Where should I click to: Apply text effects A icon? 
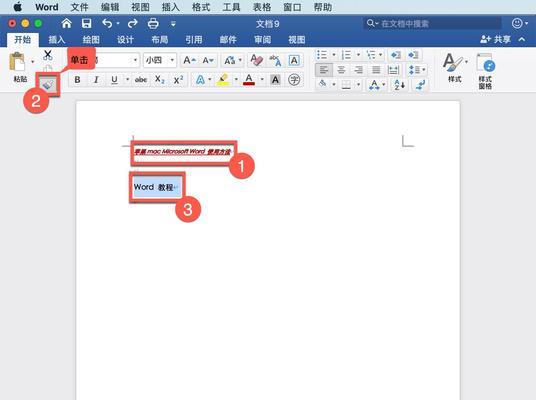click(200, 80)
